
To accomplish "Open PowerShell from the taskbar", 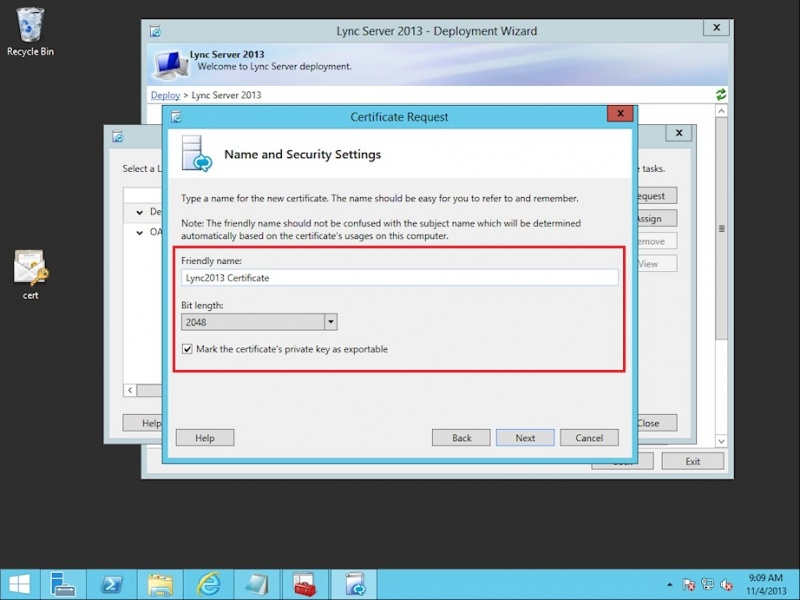I will 111,584.
